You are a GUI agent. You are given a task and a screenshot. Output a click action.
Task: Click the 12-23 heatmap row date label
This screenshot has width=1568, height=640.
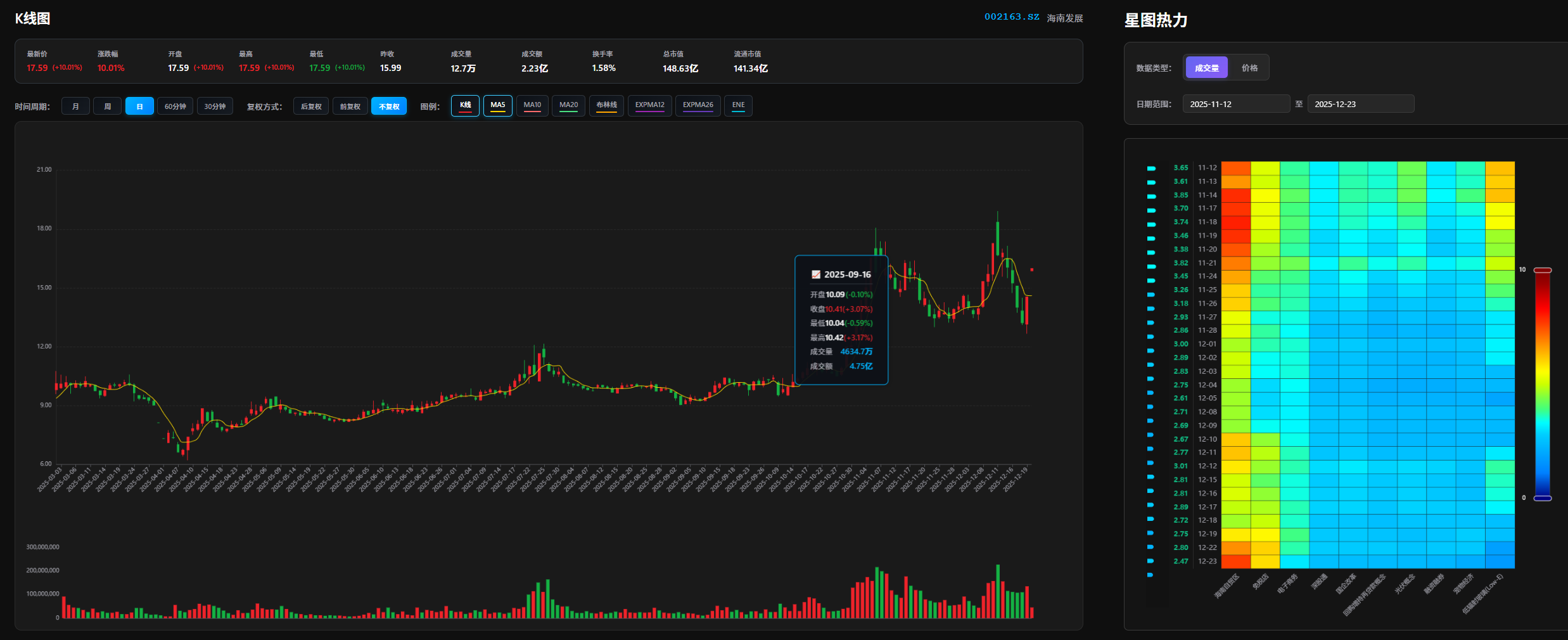click(1207, 561)
